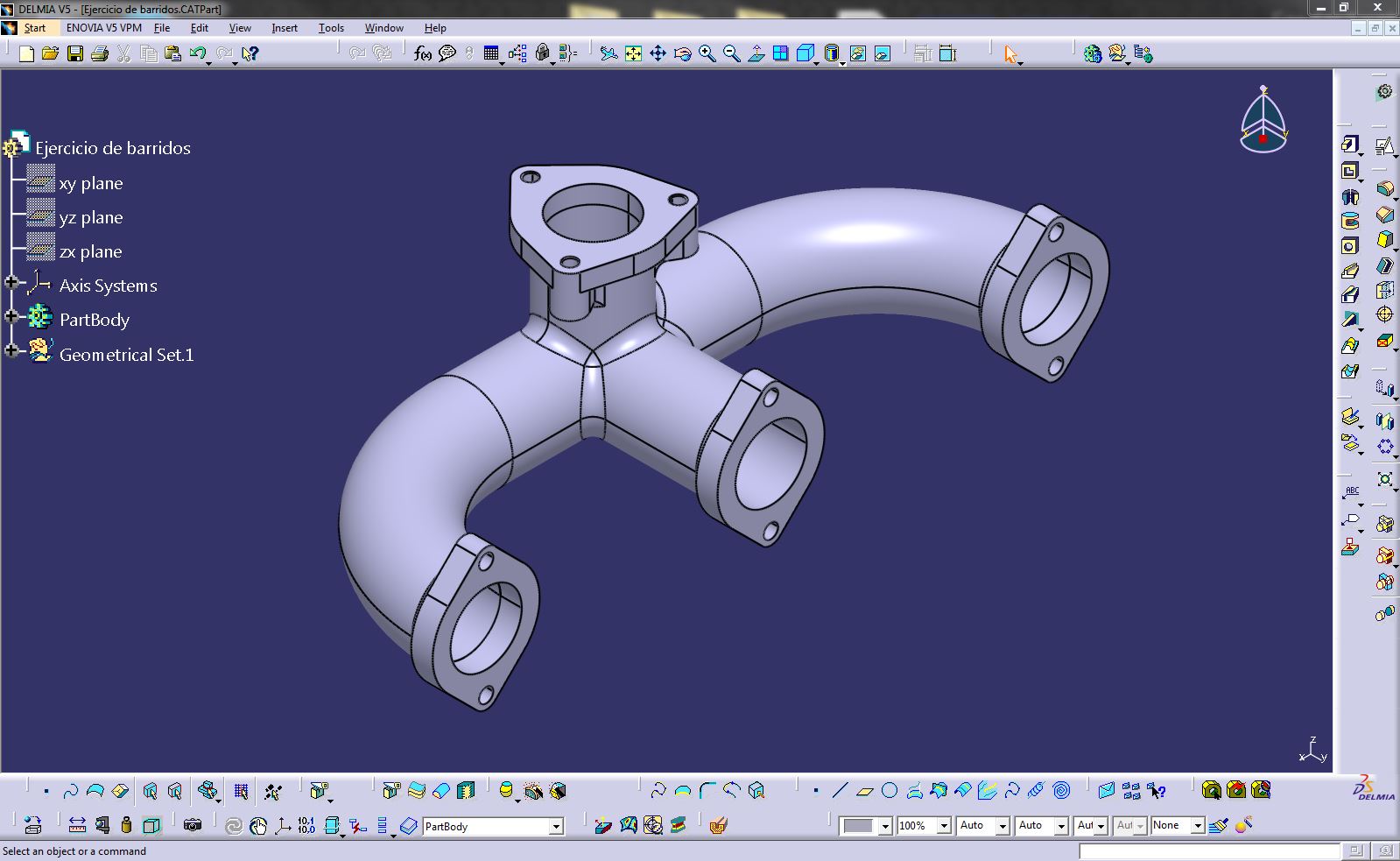Open the File menu

pyautogui.click(x=162, y=28)
